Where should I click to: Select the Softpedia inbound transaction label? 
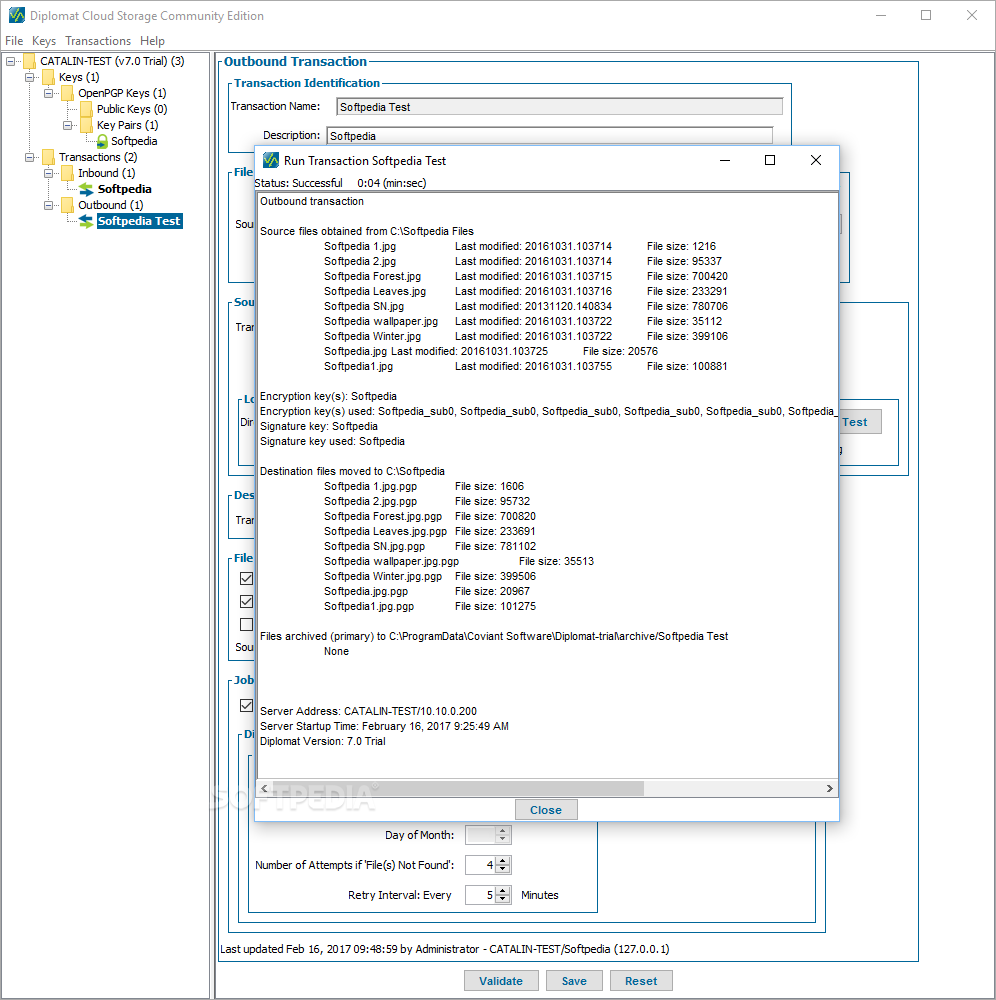point(124,189)
